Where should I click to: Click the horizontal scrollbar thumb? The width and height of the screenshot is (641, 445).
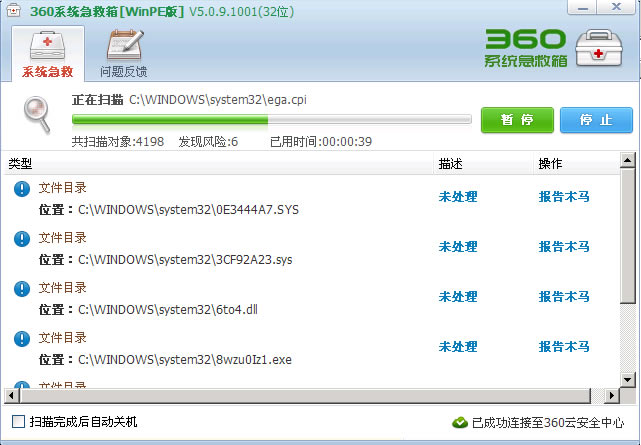(306, 395)
